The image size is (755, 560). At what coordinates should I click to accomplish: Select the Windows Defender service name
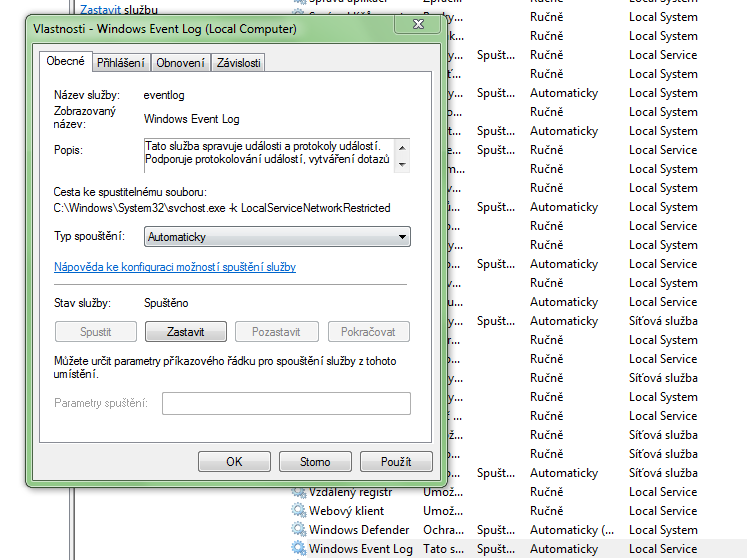[x=359, y=530]
